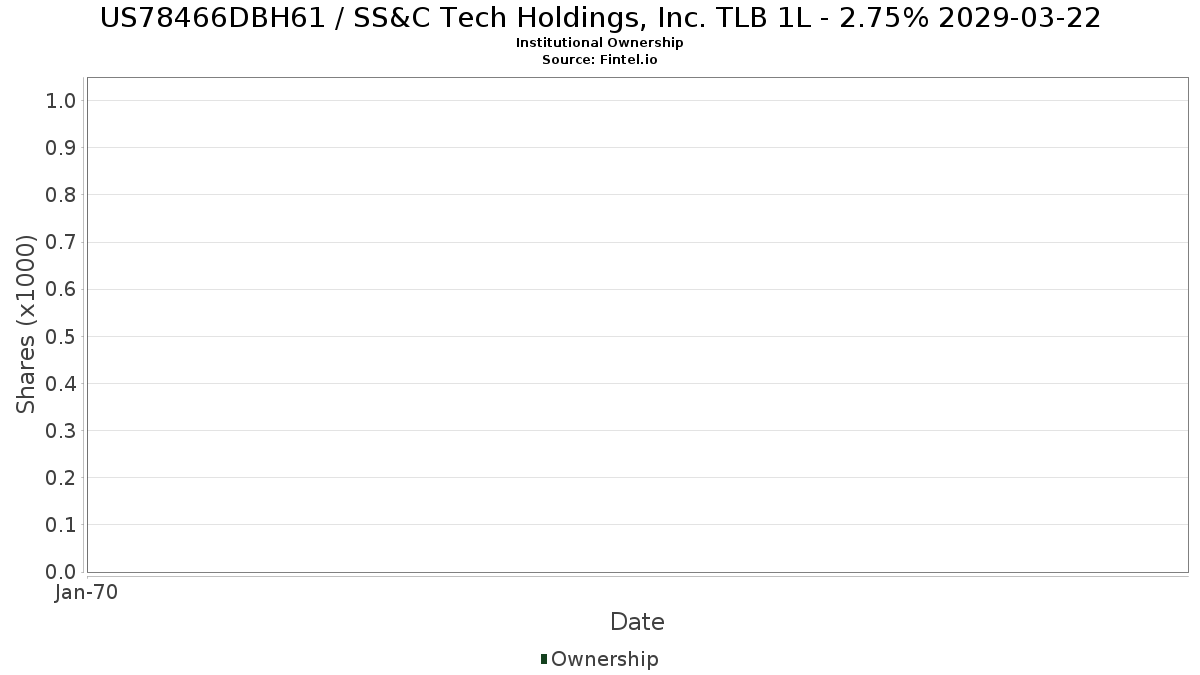Click the 0.1 y-axis tick label
This screenshot has width=1200, height=675.
(61, 525)
